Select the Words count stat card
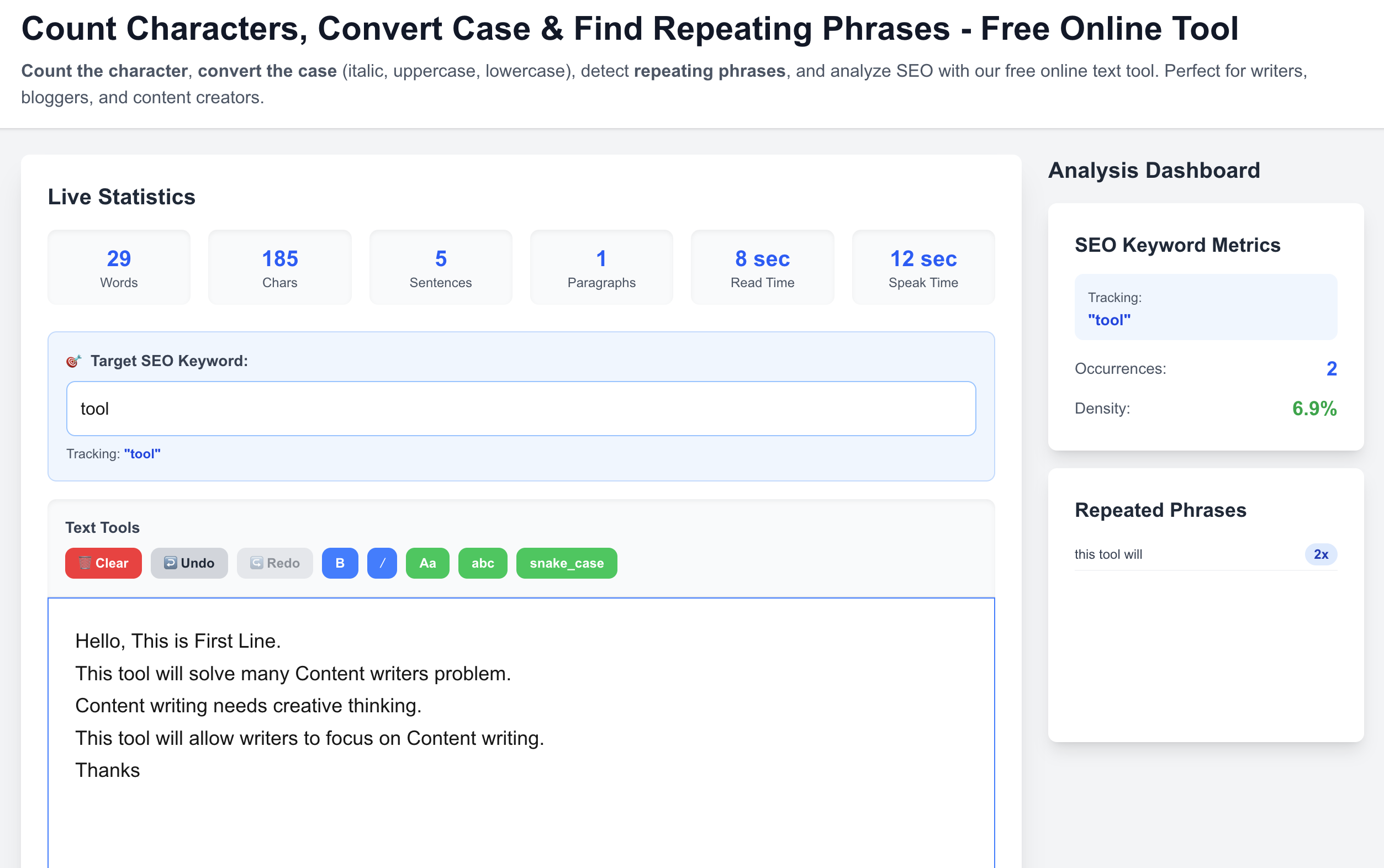This screenshot has width=1384, height=868. [x=119, y=267]
